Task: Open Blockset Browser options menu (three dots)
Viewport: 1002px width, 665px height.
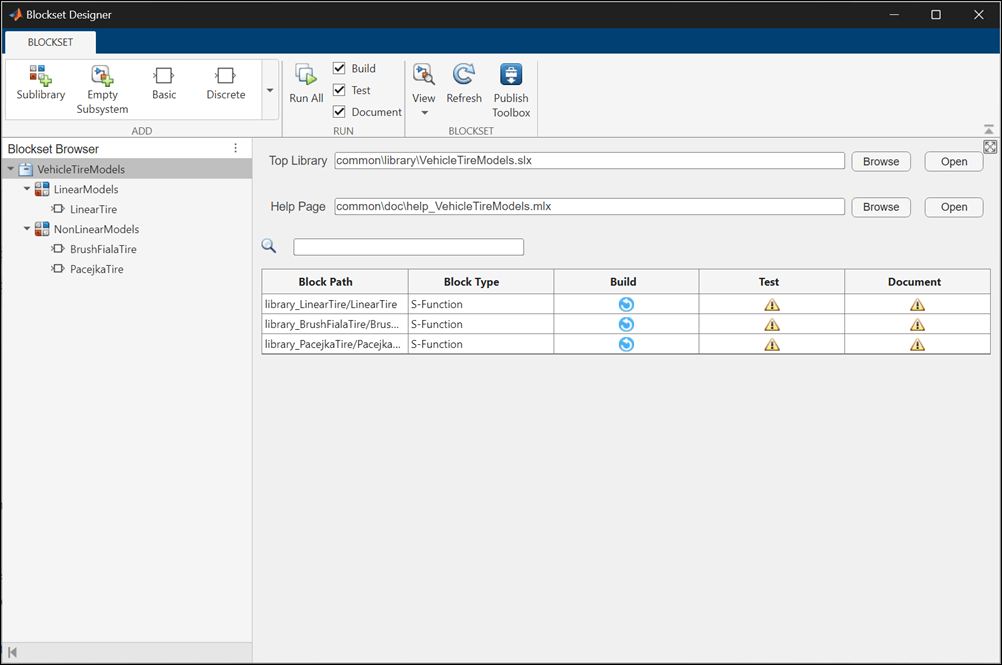Action: [236, 148]
